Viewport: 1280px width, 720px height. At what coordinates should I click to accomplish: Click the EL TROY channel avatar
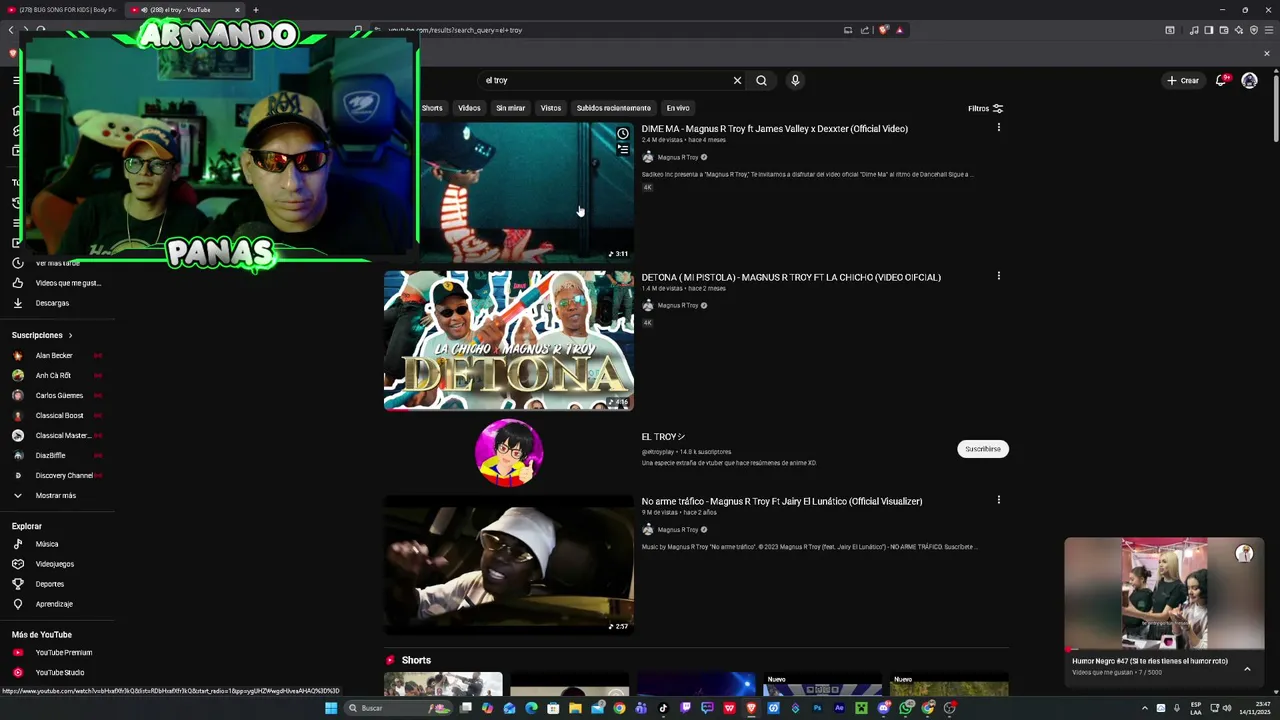pos(509,453)
